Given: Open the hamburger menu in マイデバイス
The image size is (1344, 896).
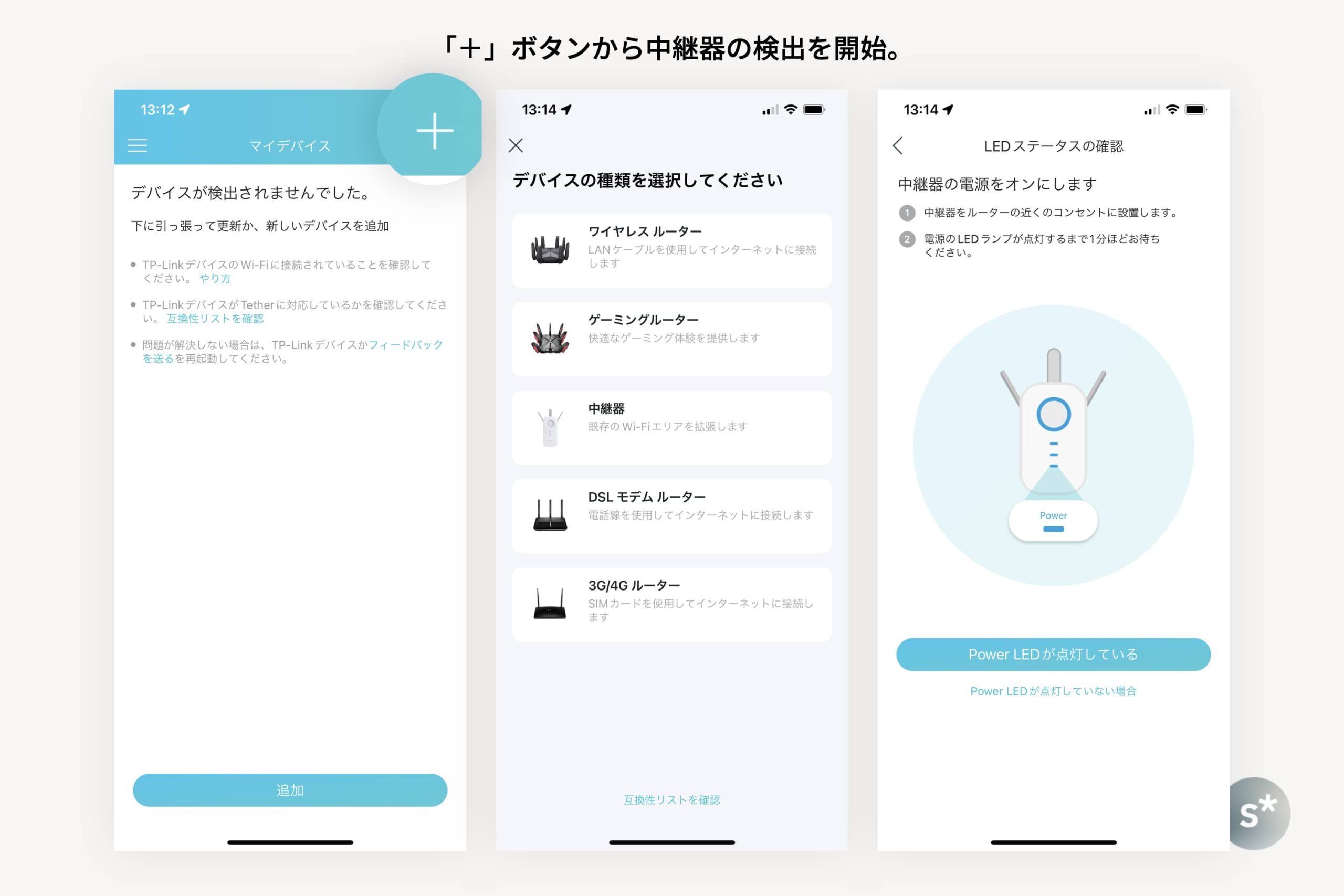Looking at the screenshot, I should click(137, 145).
